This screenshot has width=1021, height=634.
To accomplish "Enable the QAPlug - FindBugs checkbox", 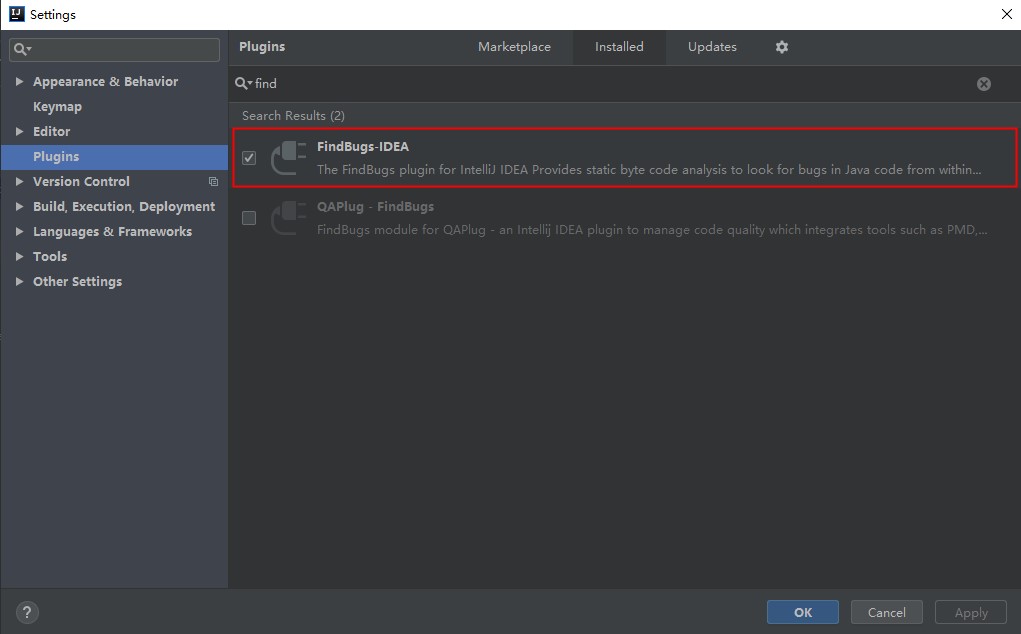I will pyautogui.click(x=249, y=218).
